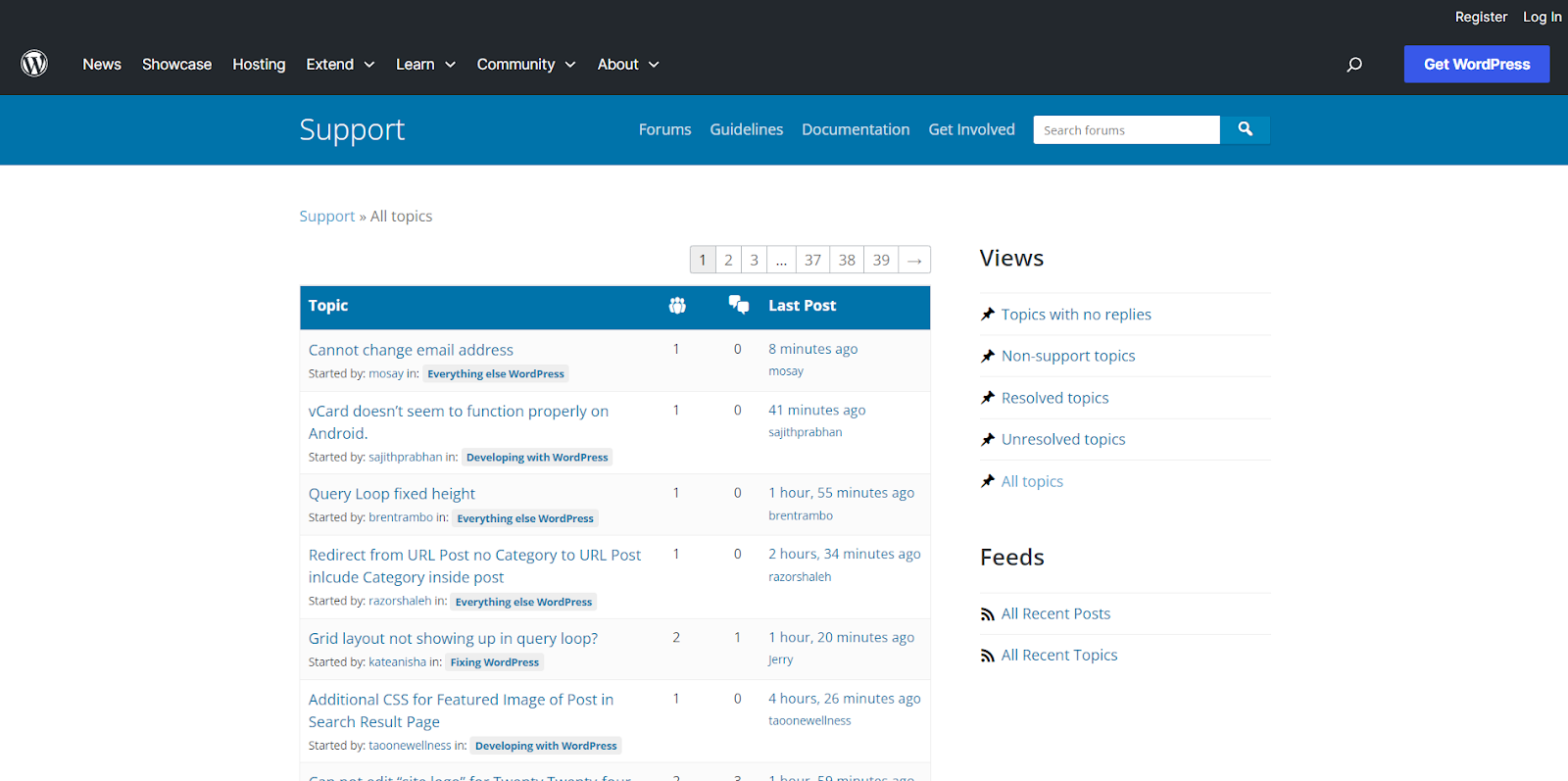Click the Support heading in blue banner
Viewport: 1568px width, 781px height.
click(x=352, y=129)
